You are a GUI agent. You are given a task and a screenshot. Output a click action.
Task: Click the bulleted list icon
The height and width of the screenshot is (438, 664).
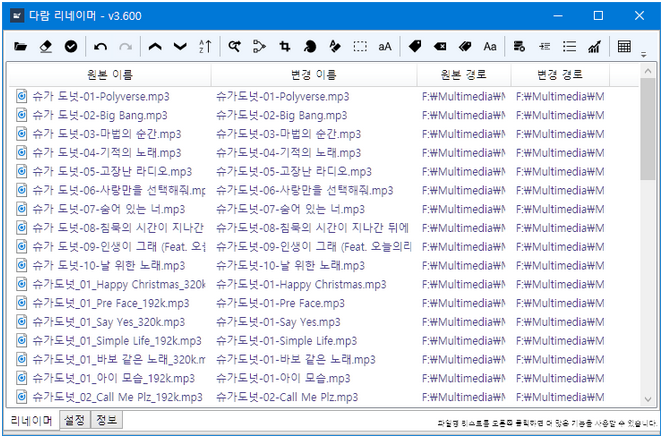click(570, 47)
